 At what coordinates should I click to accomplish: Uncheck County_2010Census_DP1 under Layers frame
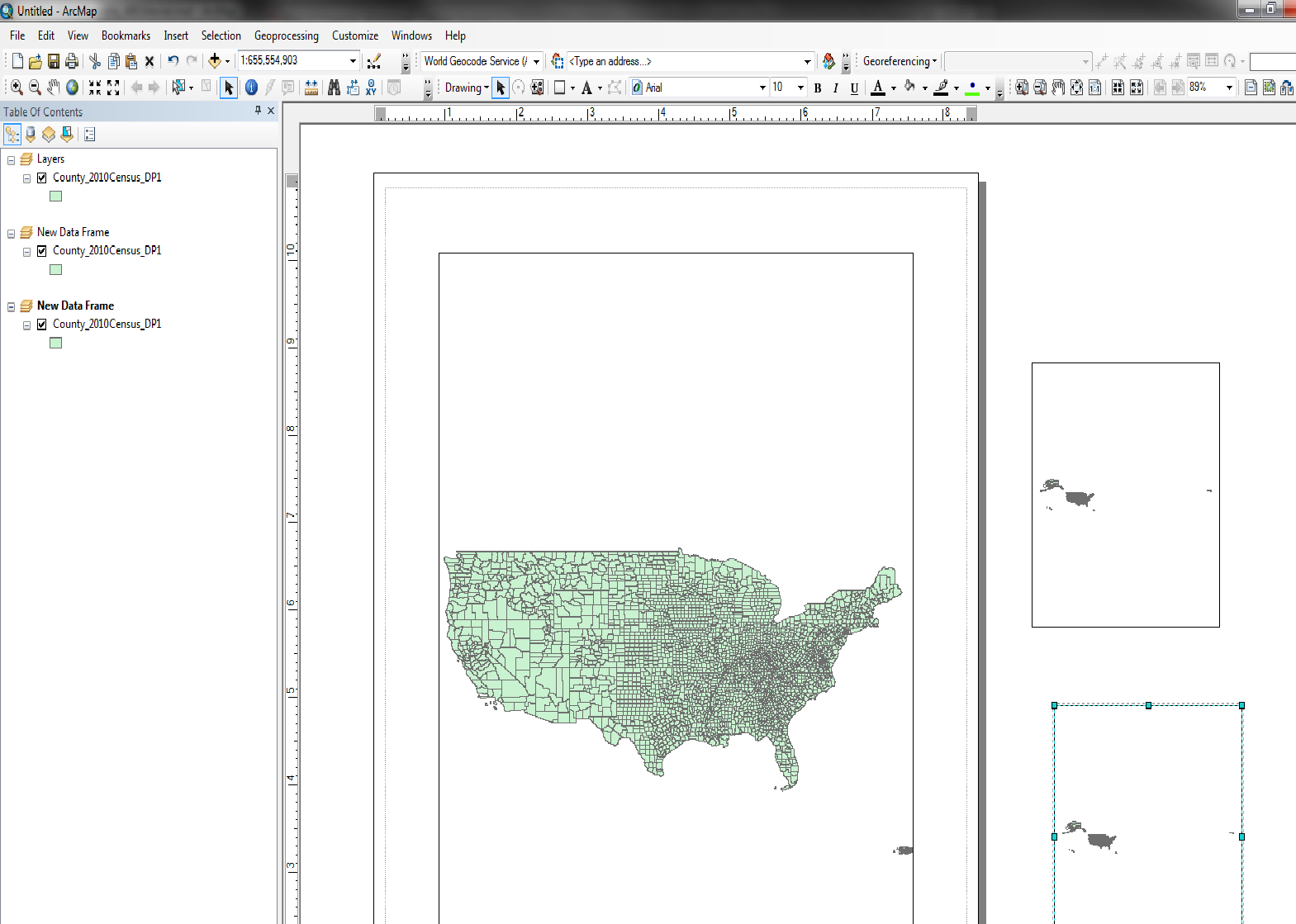[42, 178]
